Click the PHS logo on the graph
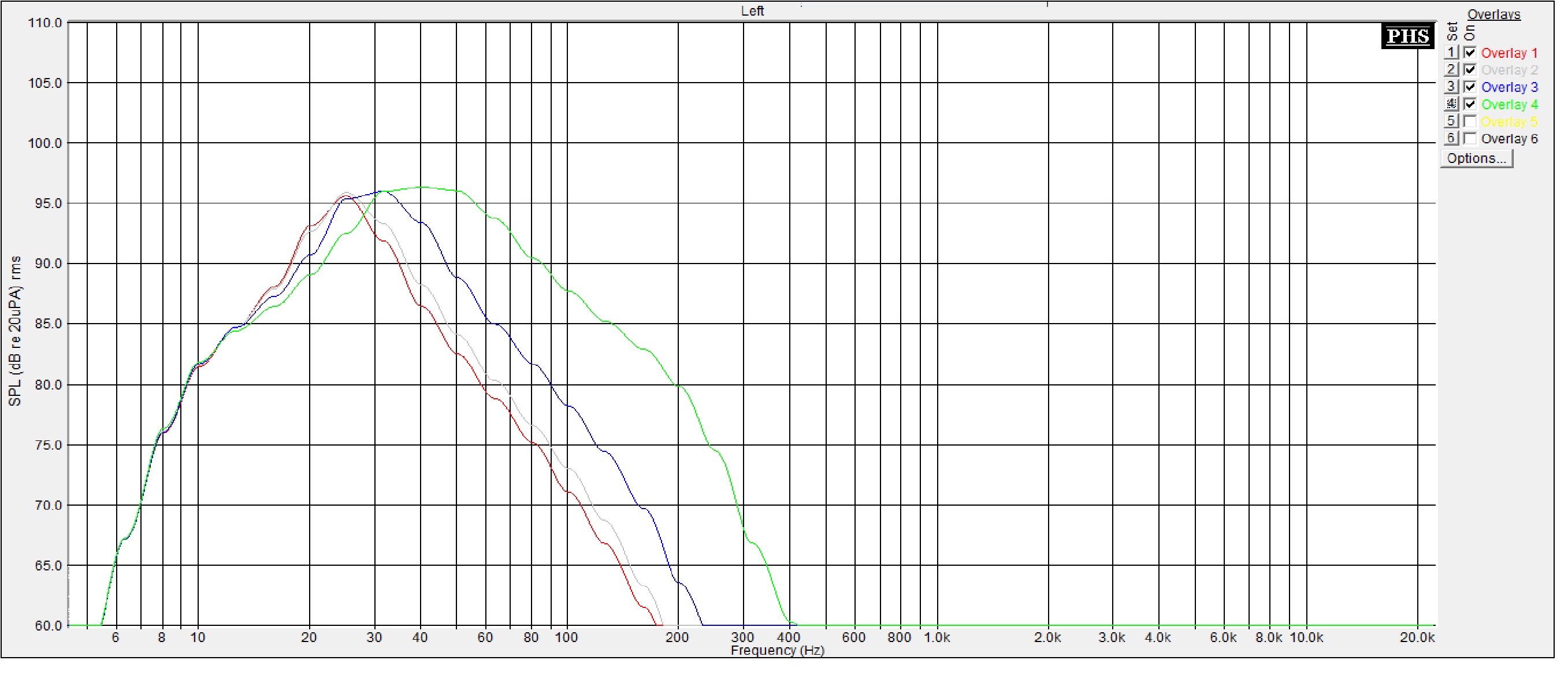 click(x=1407, y=36)
